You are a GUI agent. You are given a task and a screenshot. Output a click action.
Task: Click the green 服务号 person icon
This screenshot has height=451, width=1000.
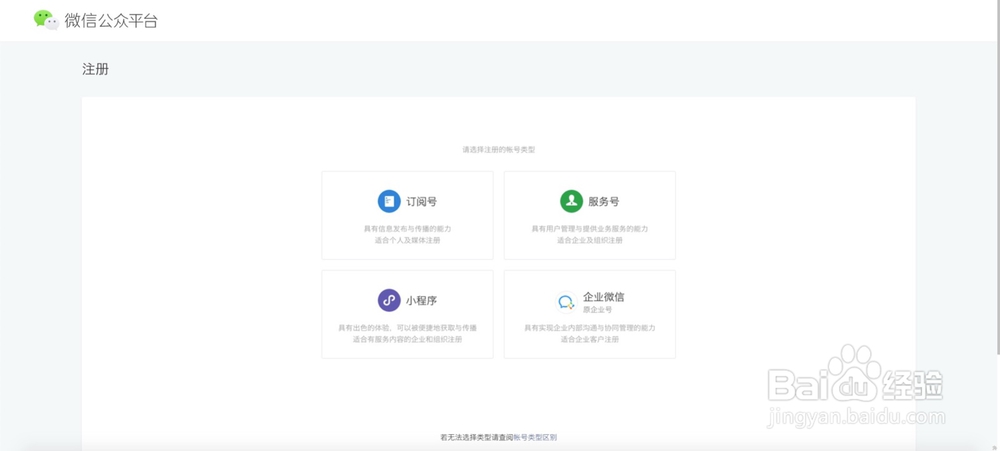(x=571, y=202)
